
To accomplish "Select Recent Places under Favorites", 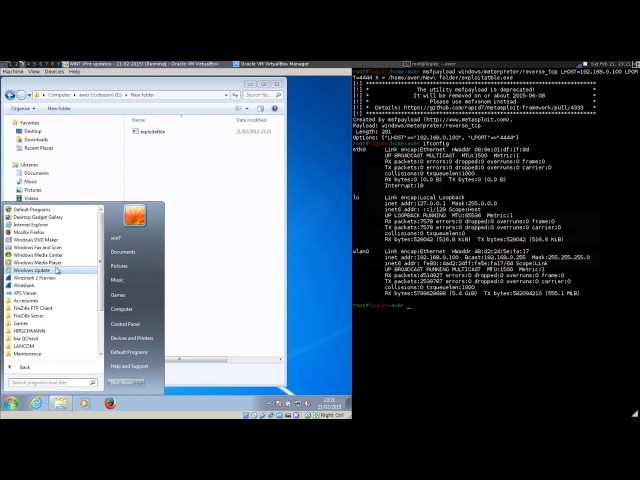I will tap(38, 148).
